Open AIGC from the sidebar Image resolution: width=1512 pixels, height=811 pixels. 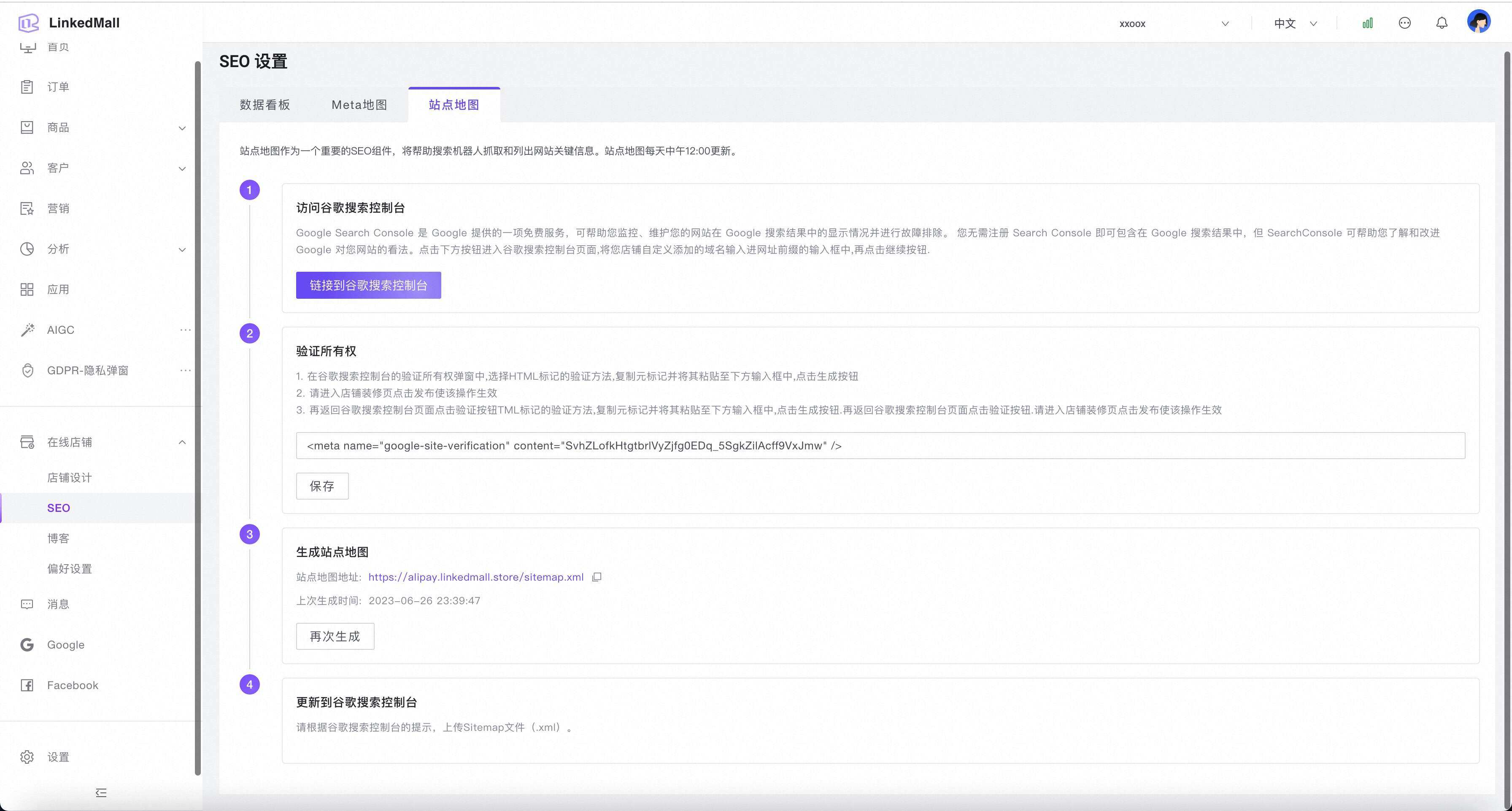pyautogui.click(x=60, y=330)
